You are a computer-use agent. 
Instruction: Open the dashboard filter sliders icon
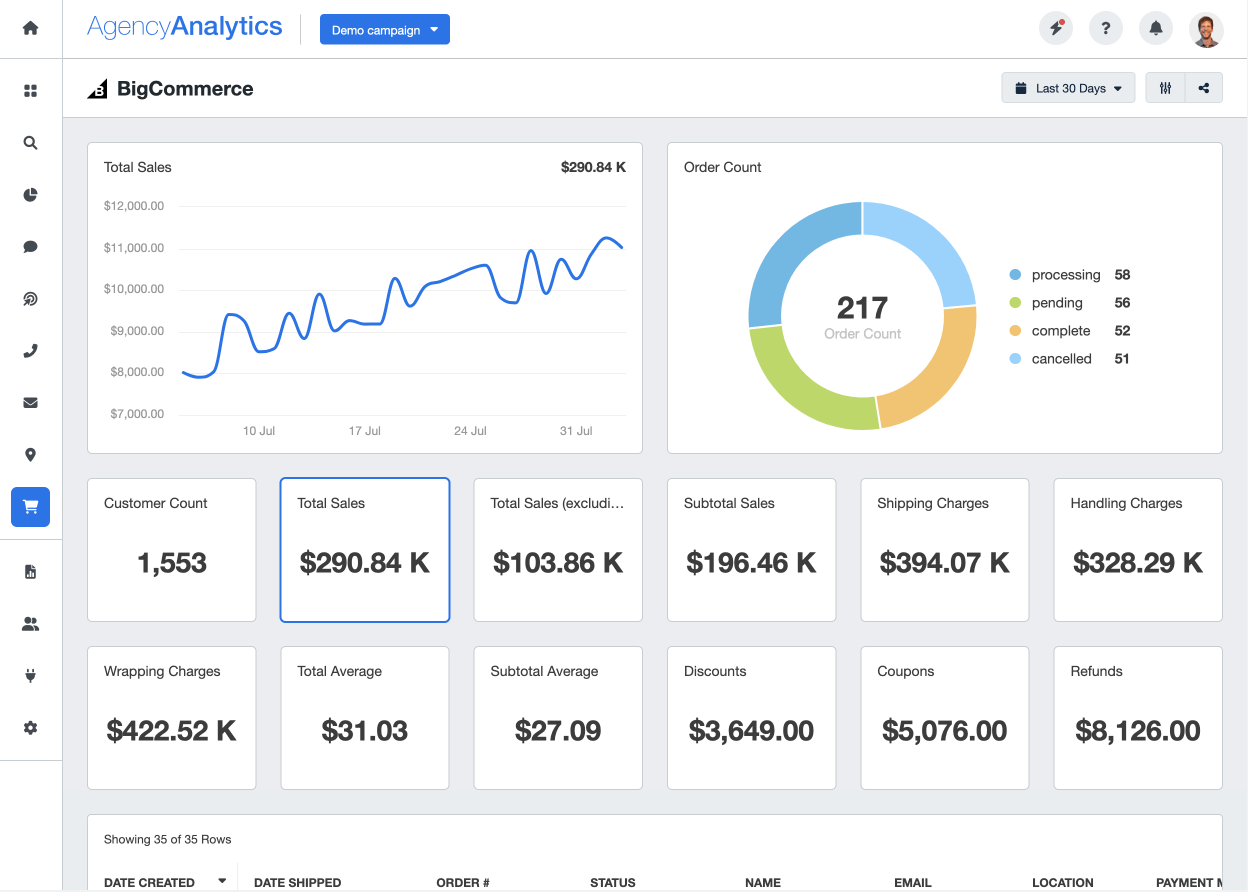(x=1165, y=88)
